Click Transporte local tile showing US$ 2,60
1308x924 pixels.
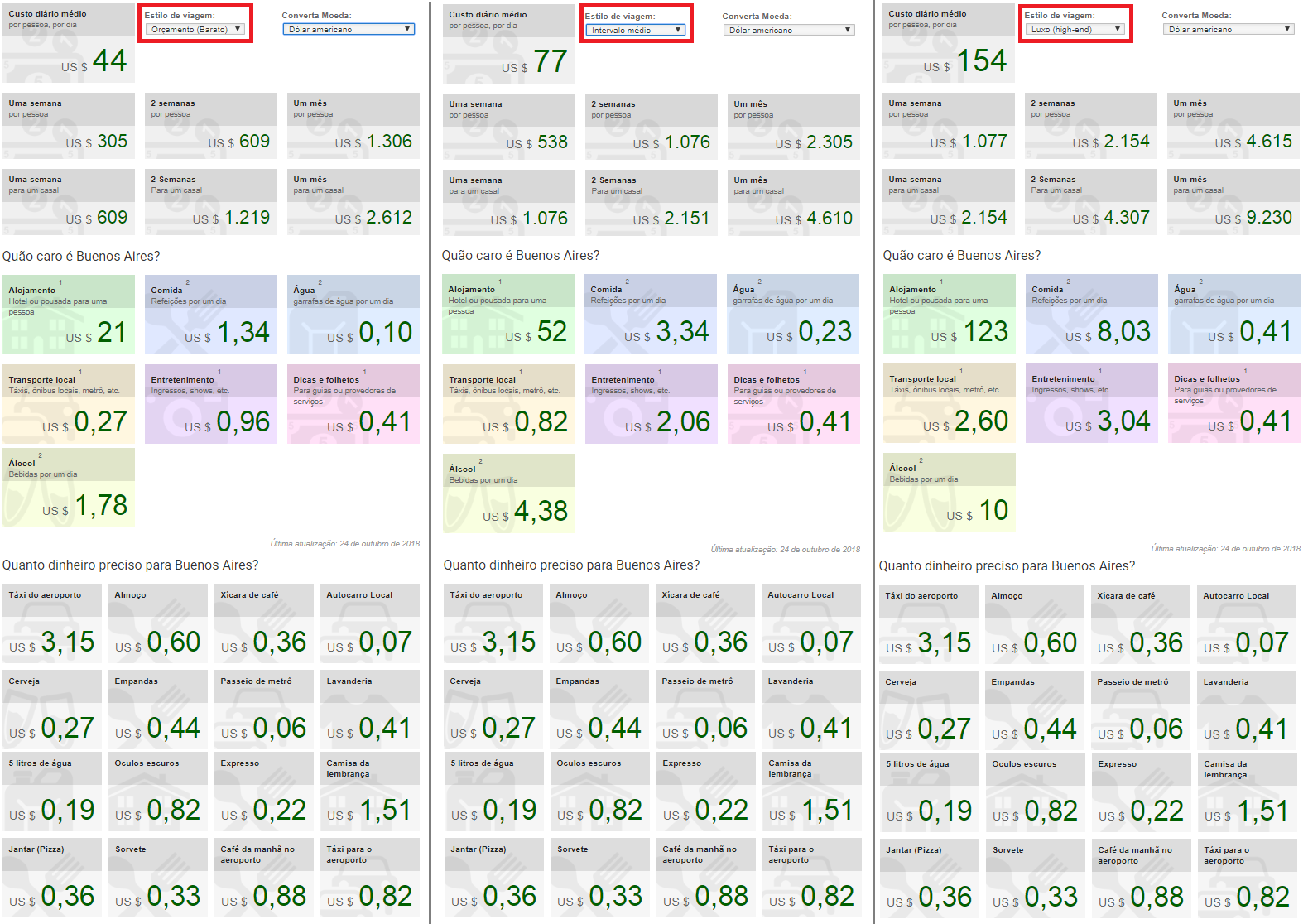pos(949,403)
